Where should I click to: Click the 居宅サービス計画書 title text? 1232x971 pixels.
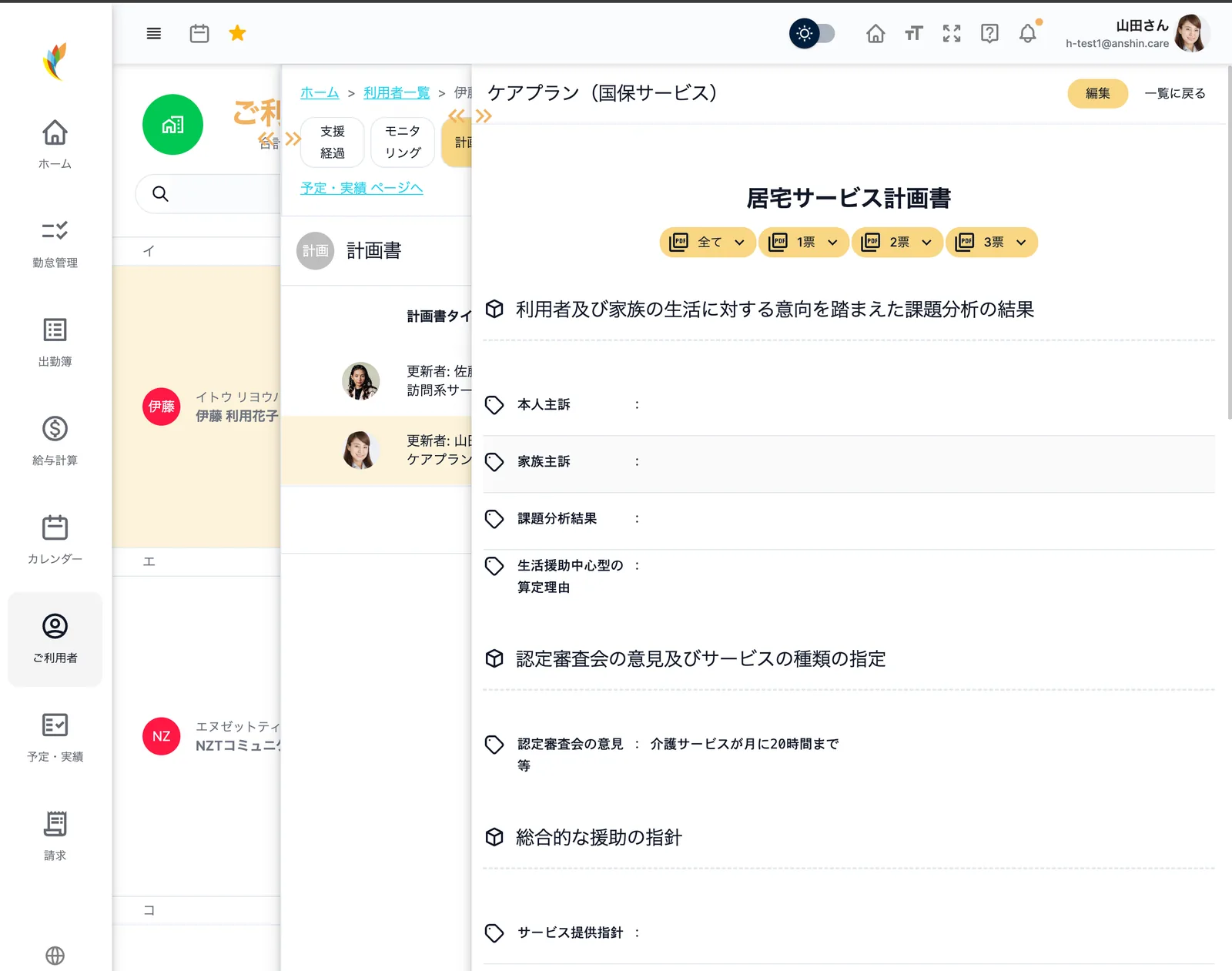(x=849, y=199)
